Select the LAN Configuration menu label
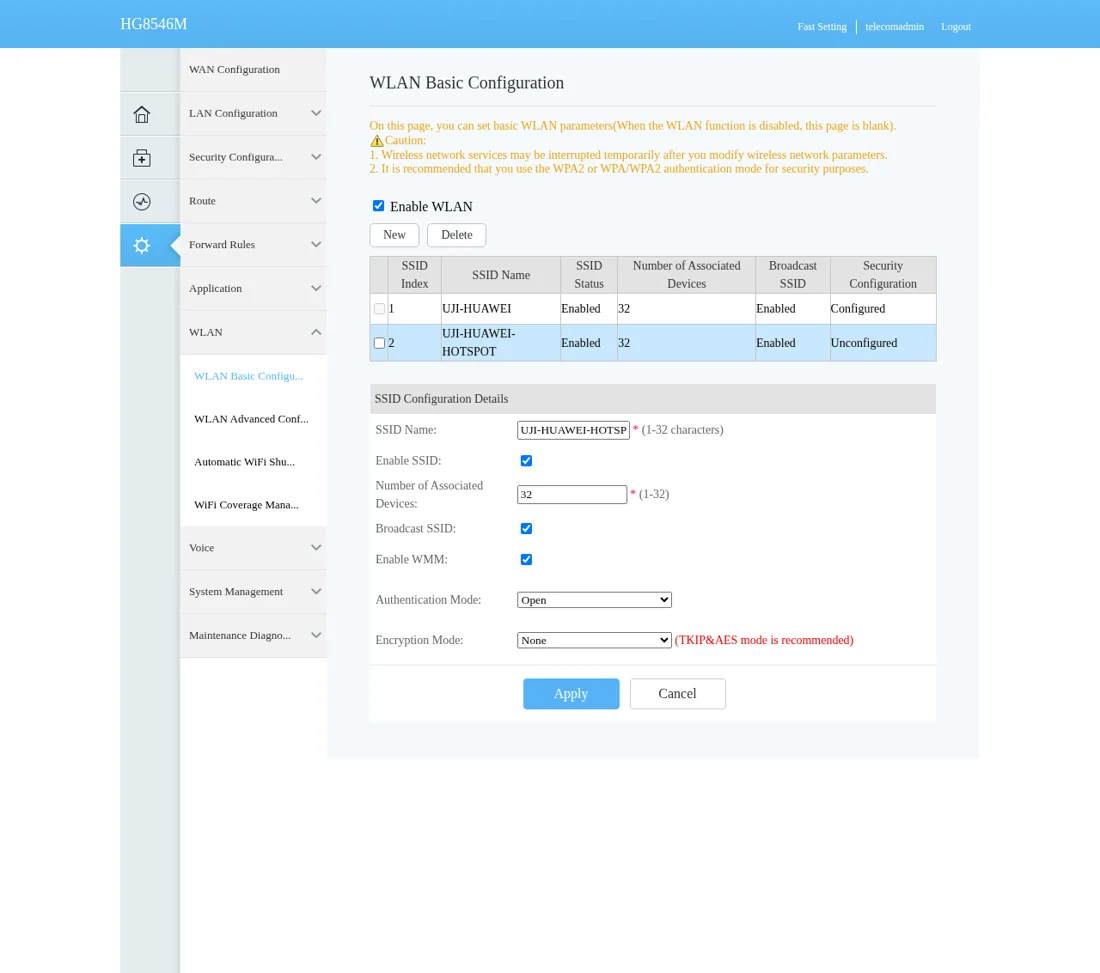 pos(233,113)
